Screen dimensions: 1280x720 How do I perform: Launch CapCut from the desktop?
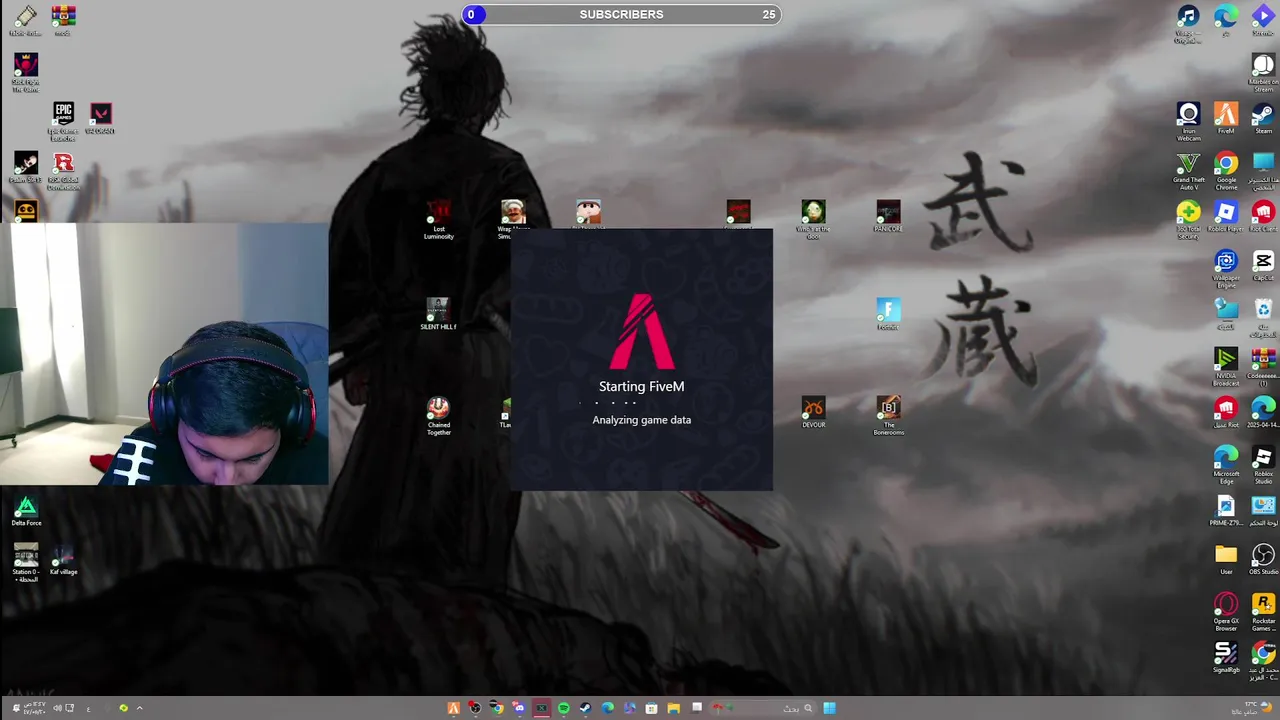[x=1263, y=265]
